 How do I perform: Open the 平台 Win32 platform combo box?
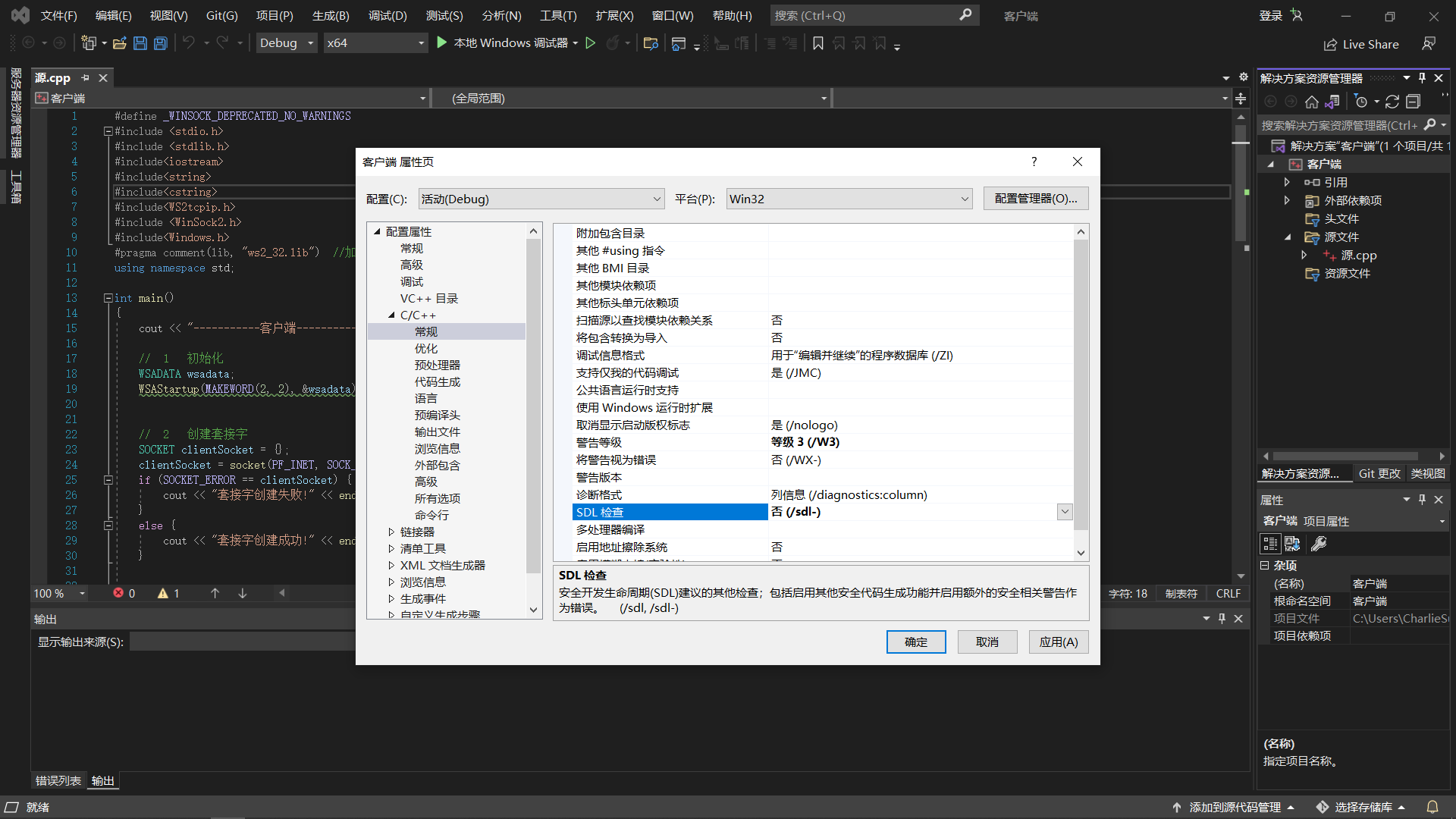pyautogui.click(x=849, y=199)
